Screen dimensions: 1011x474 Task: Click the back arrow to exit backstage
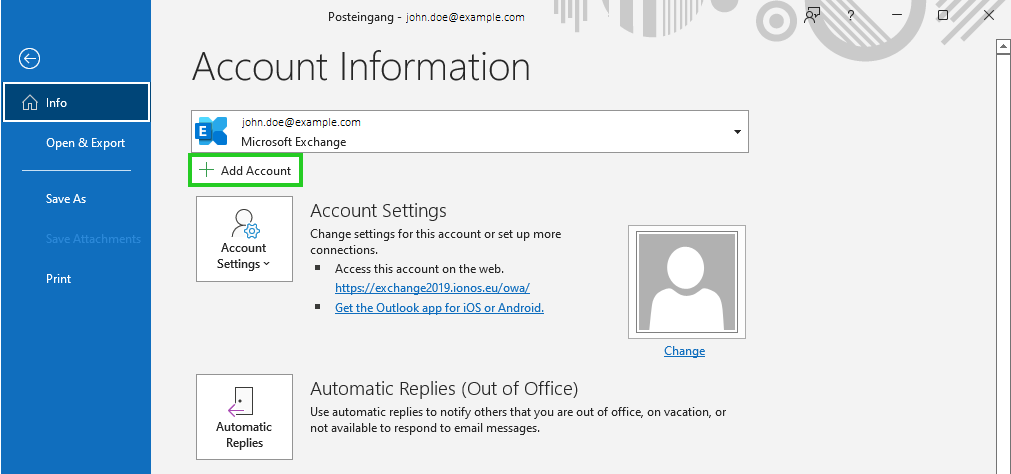pos(30,59)
